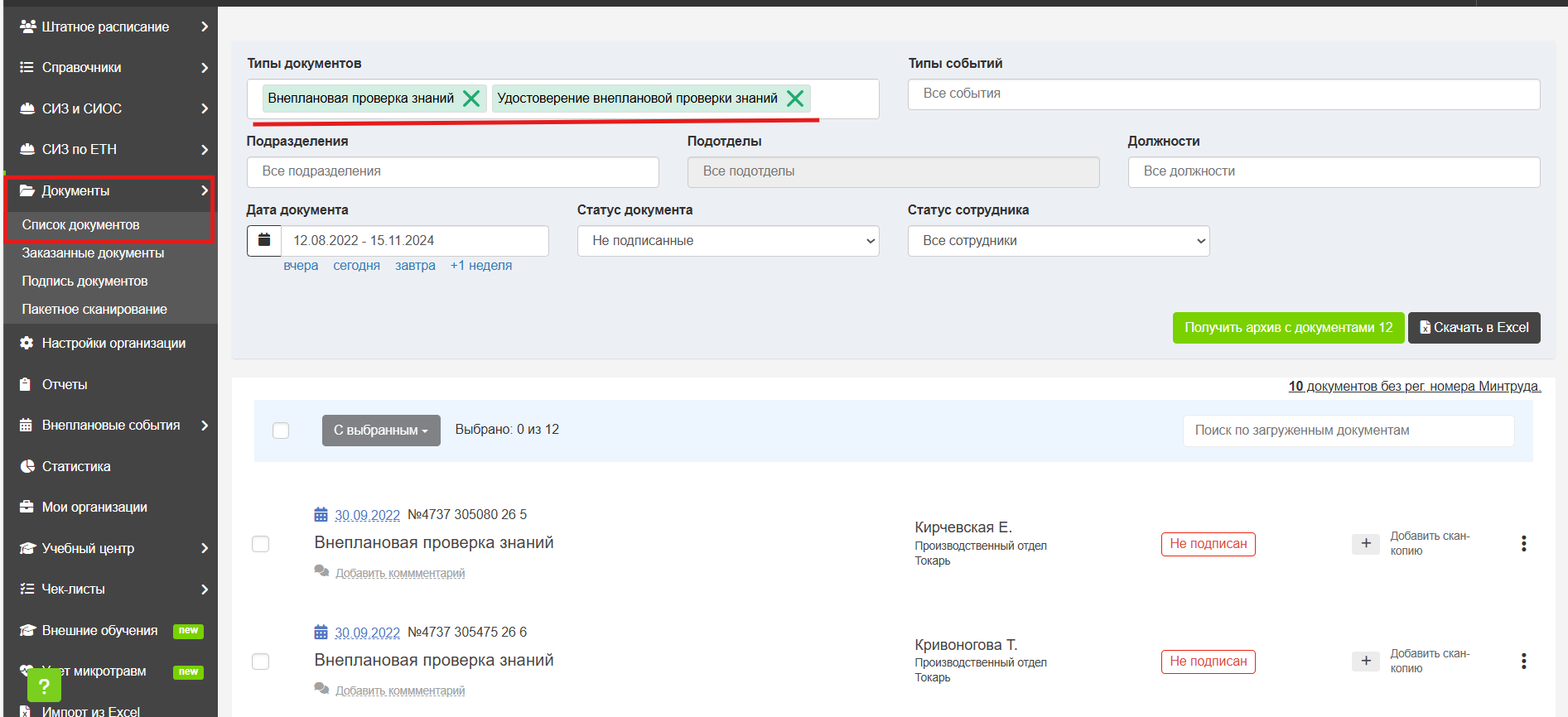The height and width of the screenshot is (717, 1568).
Task: Click the green question mark help icon
Action: point(44,686)
